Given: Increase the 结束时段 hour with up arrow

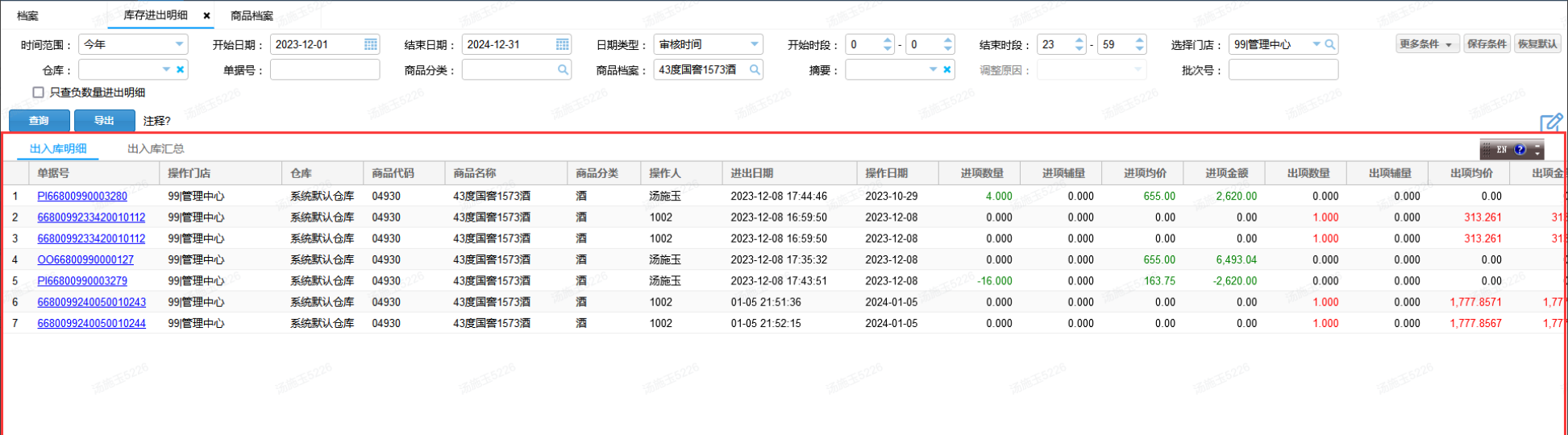Looking at the screenshot, I should (1079, 40).
